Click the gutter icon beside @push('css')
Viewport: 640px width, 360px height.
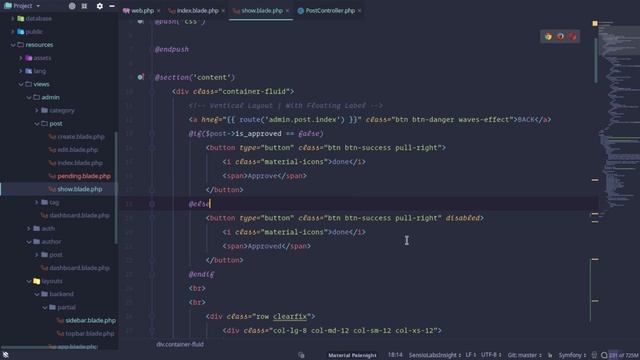(x=140, y=21)
